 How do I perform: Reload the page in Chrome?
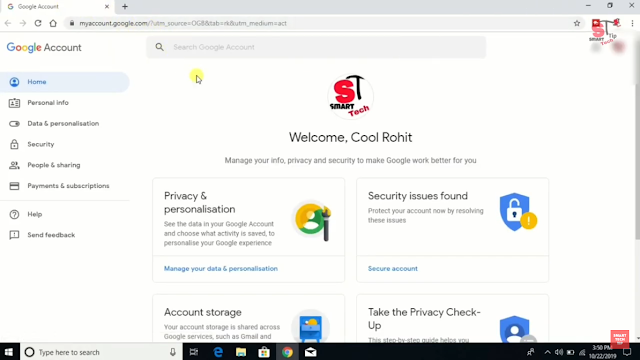tap(38, 23)
